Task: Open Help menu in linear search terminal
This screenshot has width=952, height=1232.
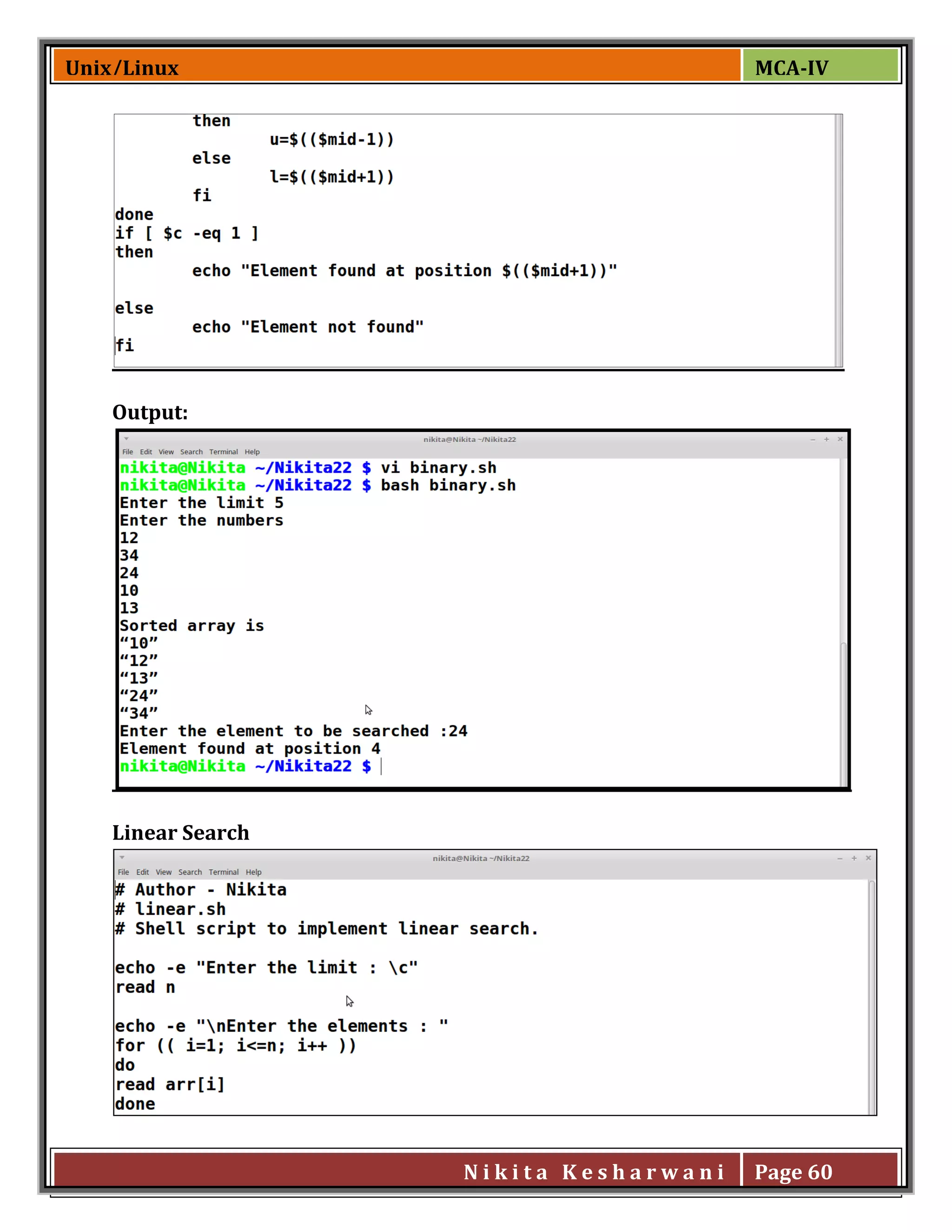Action: pyautogui.click(x=253, y=872)
